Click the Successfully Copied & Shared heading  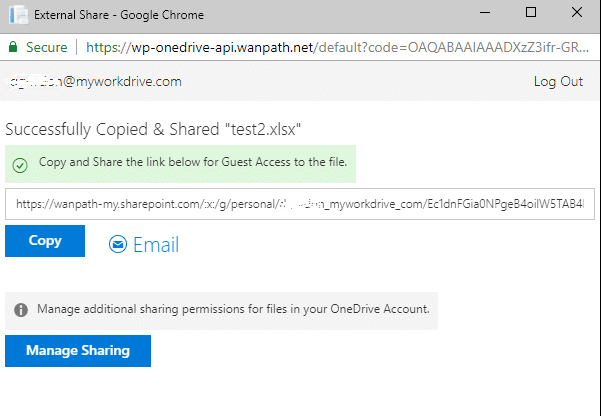[x=154, y=128]
